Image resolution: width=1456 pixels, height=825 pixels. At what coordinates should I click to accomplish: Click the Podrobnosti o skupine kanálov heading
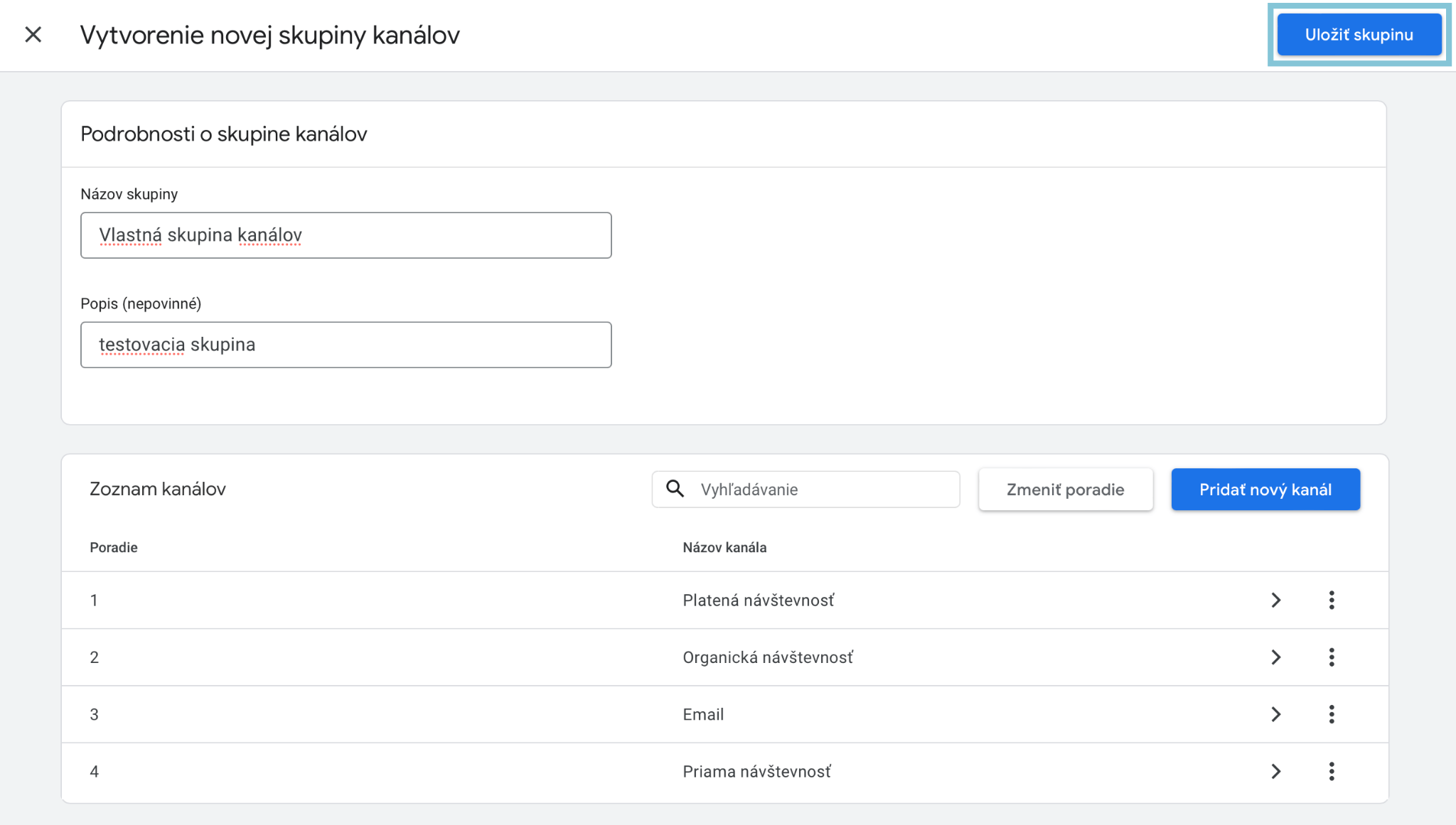point(224,134)
